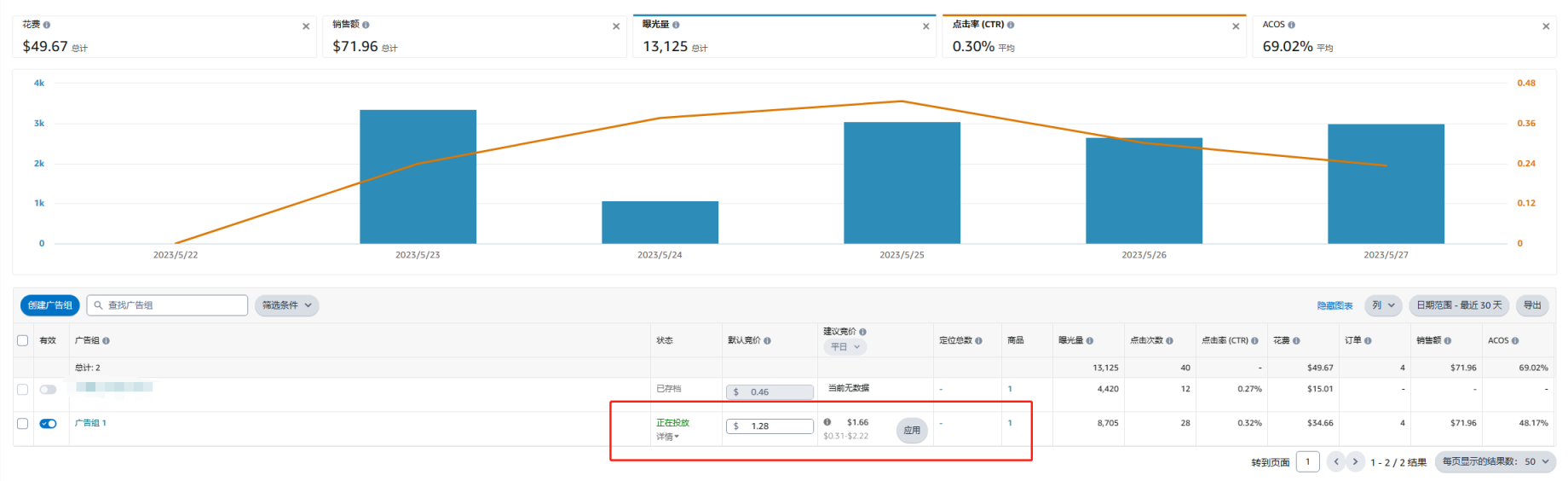Click info icon next to 曝光量 card title
This screenshot has height=481, width=1568.
676,25
